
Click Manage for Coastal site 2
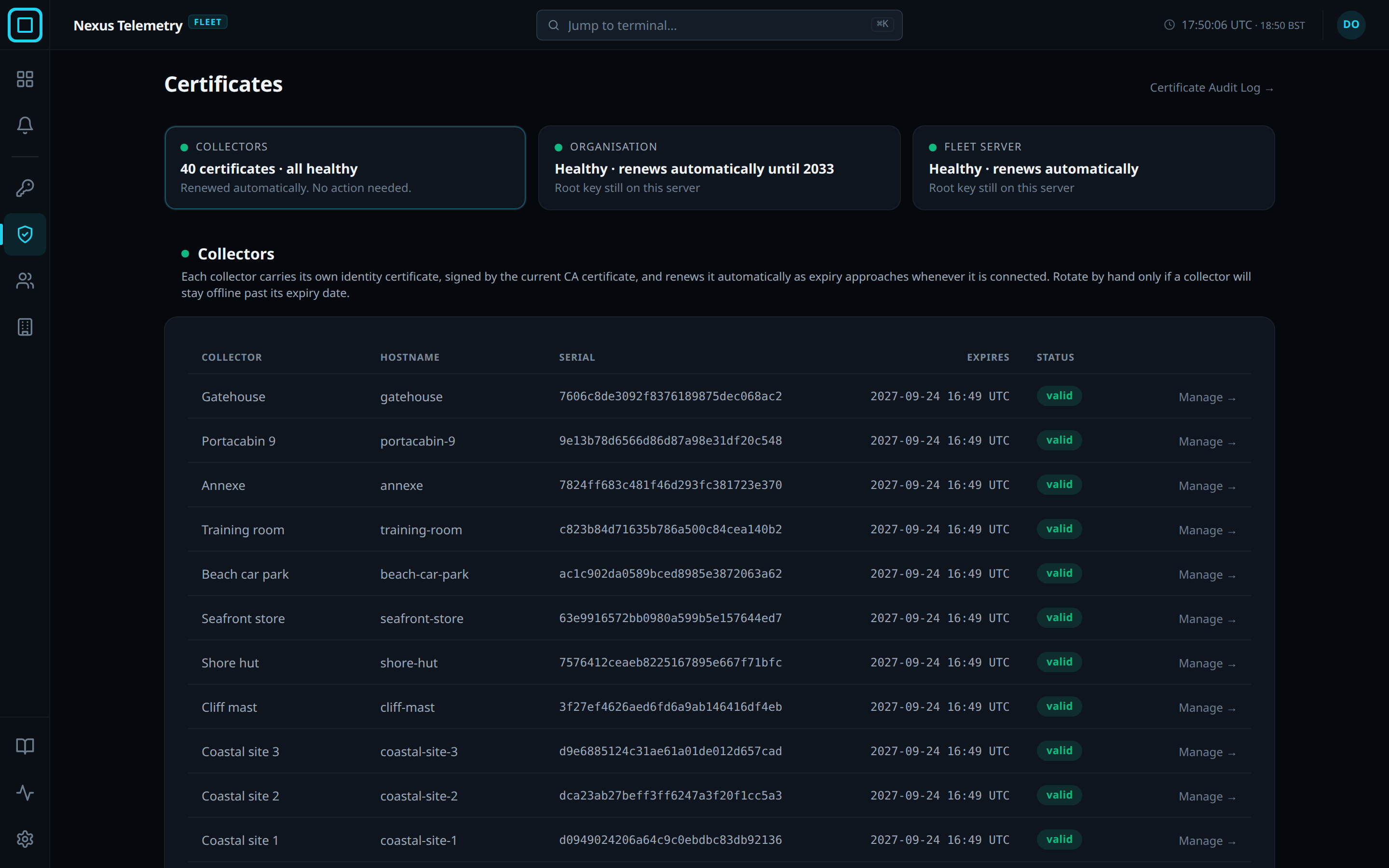(1207, 796)
